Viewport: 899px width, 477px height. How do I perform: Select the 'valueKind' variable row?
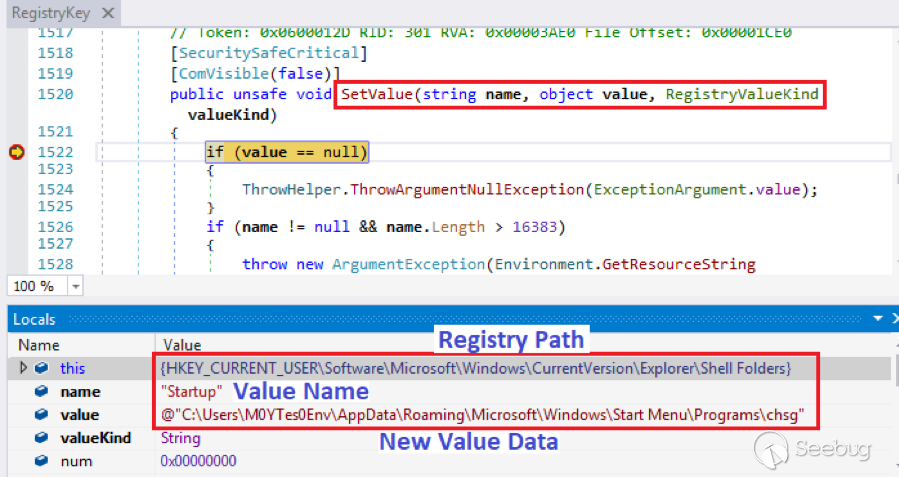coord(96,438)
